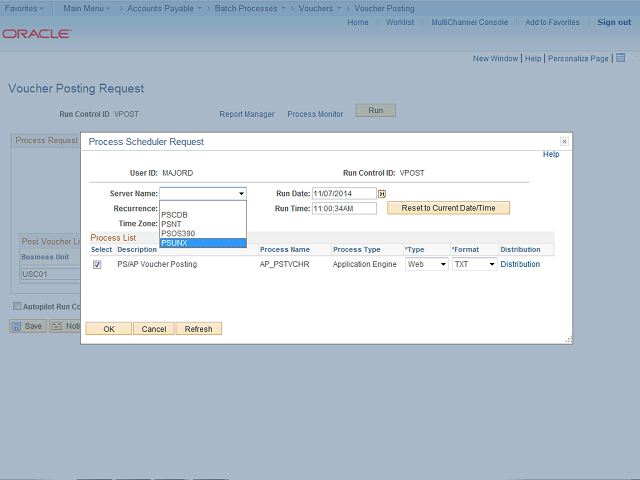Viewport: 640px width, 480px height.
Task: Select PSUNX from the server list
Action: click(x=203, y=243)
